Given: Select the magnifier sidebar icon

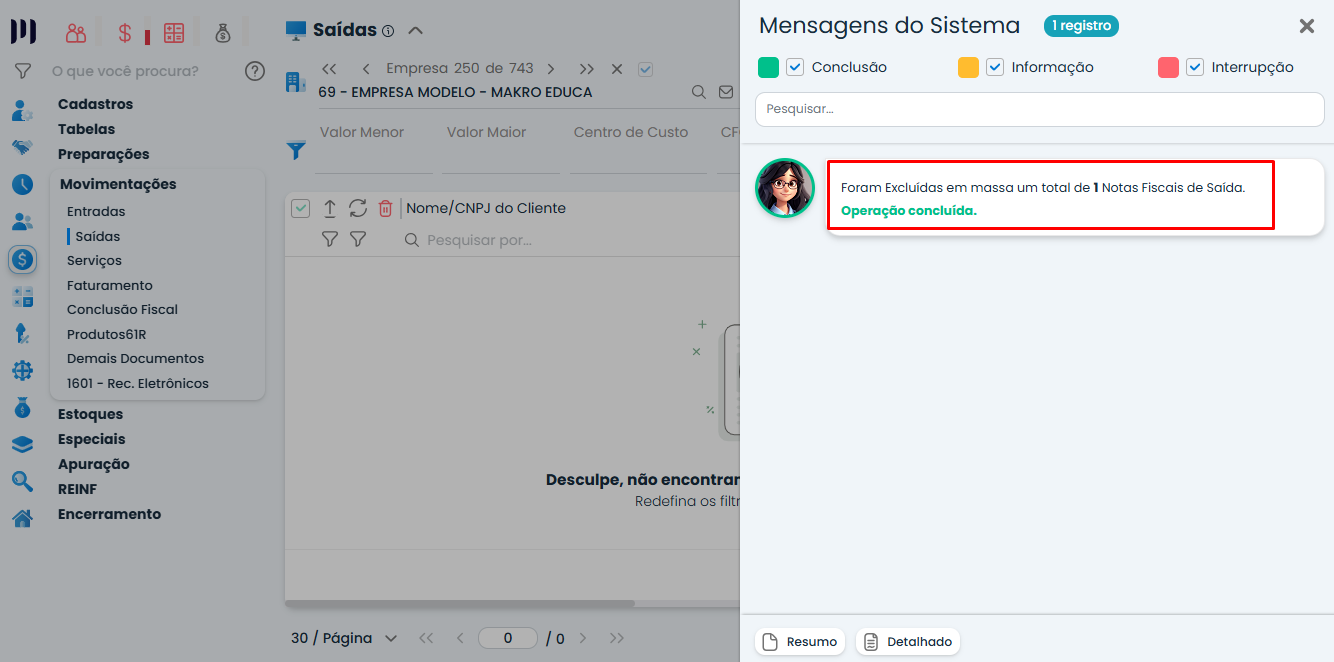Looking at the screenshot, I should 22,481.
